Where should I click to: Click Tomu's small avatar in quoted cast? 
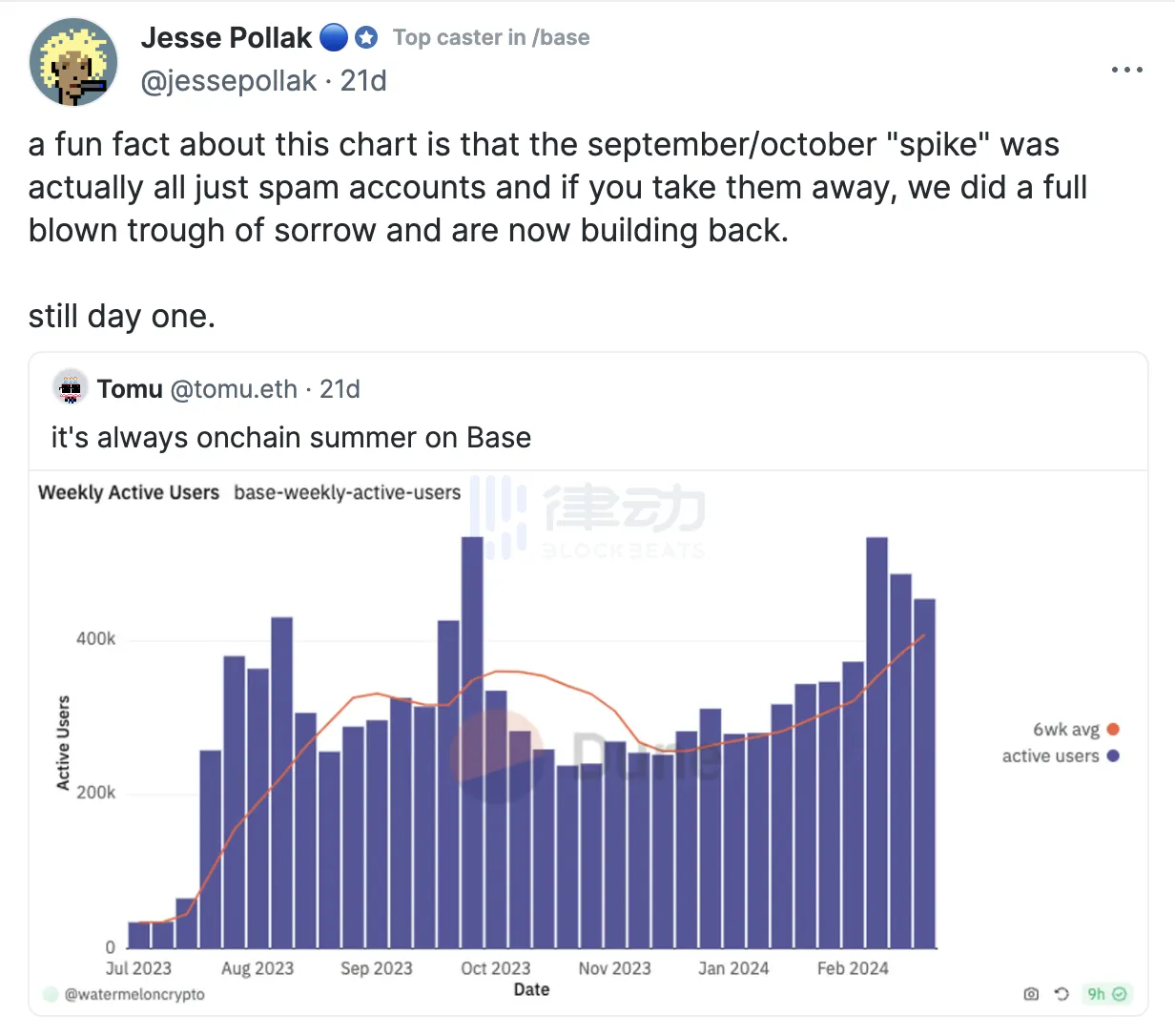(x=71, y=388)
